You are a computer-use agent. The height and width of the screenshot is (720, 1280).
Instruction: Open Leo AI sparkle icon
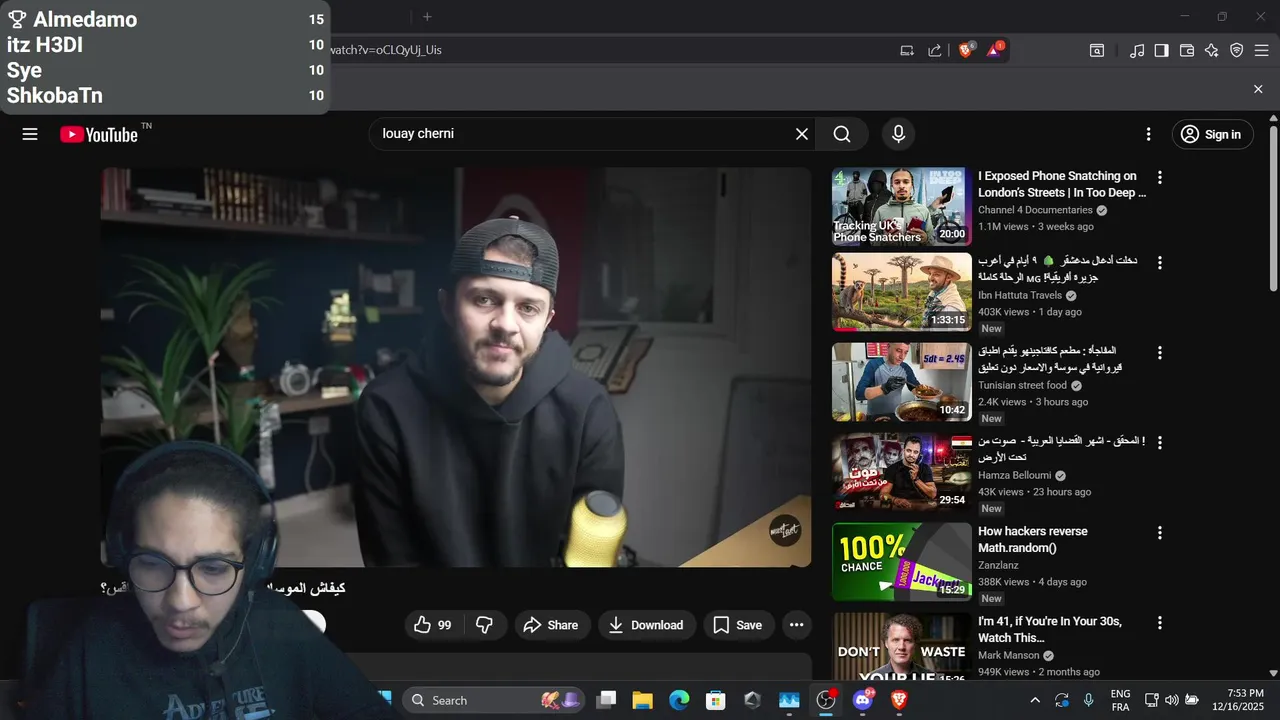(1212, 50)
